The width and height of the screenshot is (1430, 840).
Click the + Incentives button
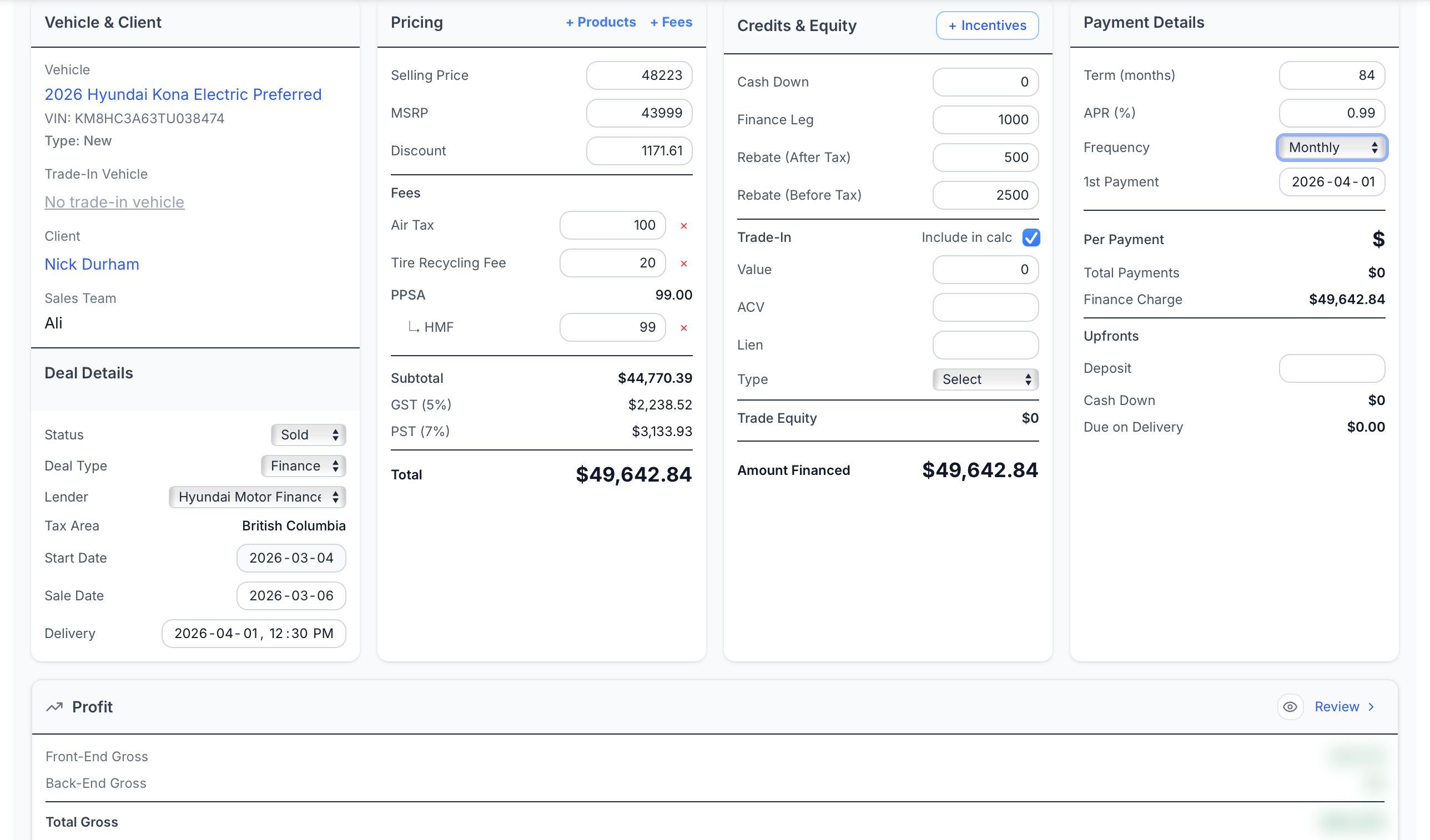click(x=987, y=26)
